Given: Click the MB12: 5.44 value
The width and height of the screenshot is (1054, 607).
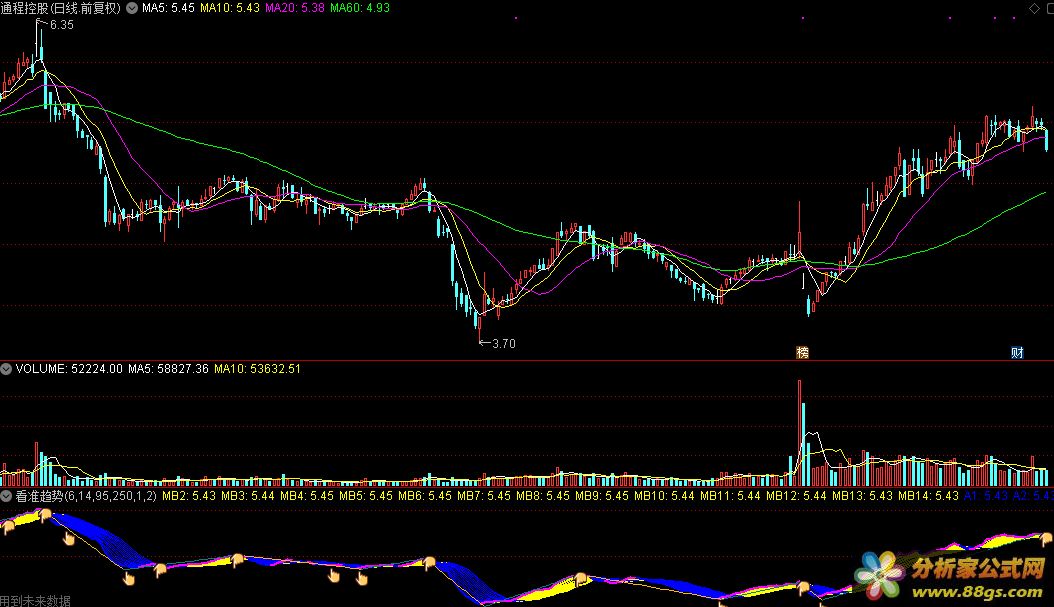Looking at the screenshot, I should 796,496.
